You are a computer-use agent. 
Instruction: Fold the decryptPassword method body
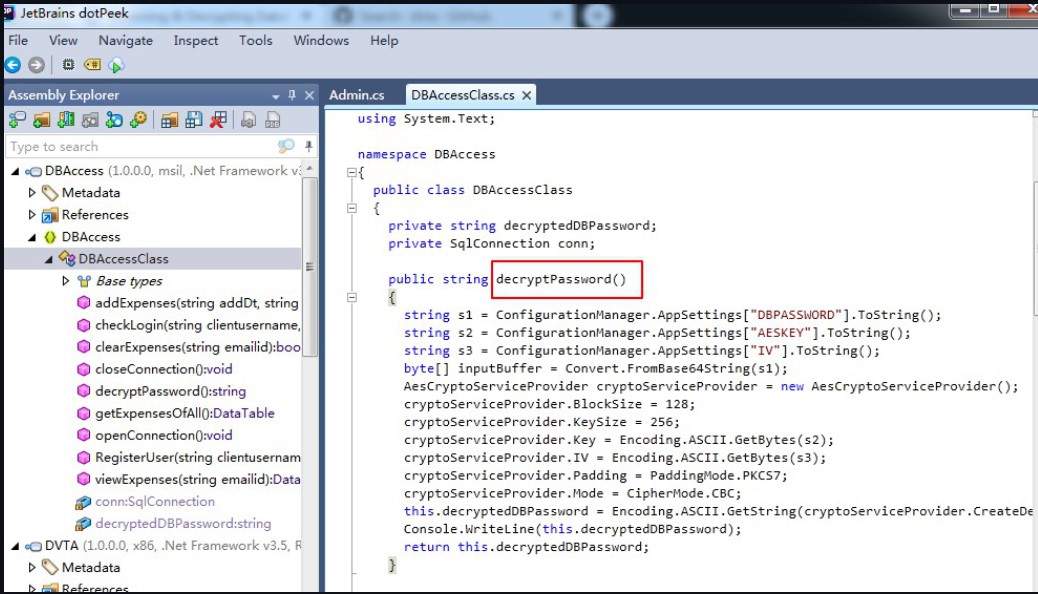click(x=352, y=297)
